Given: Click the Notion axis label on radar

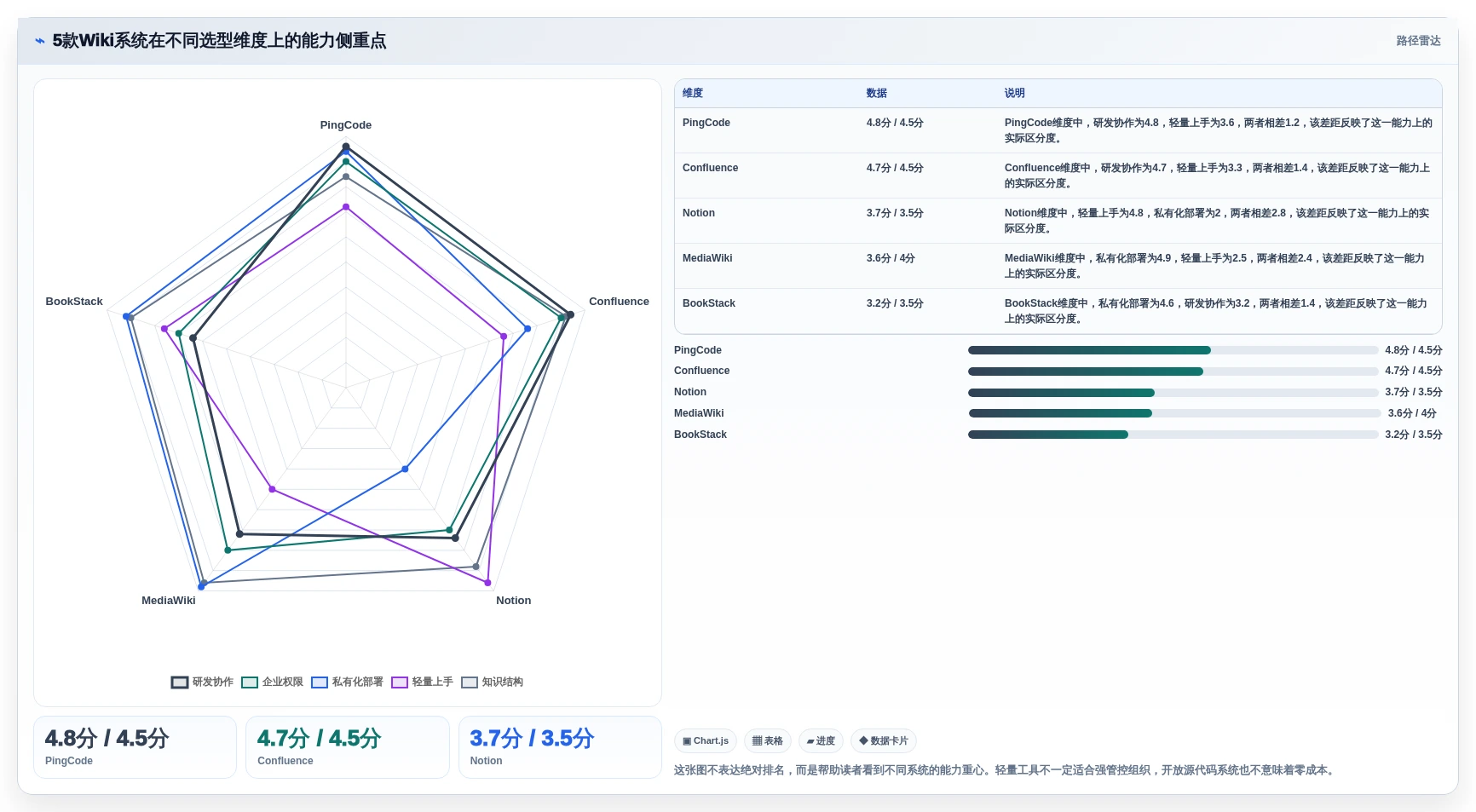Looking at the screenshot, I should (x=514, y=601).
